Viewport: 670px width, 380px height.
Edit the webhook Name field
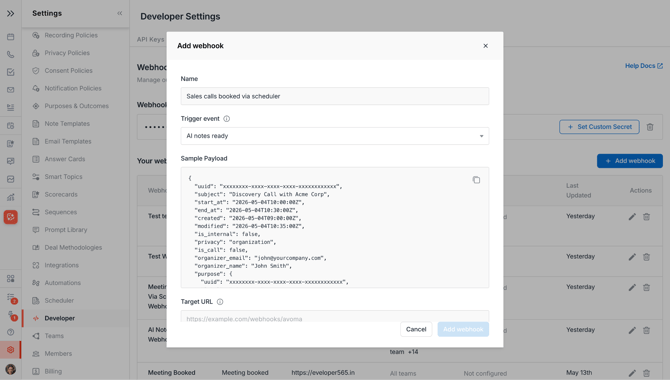pyautogui.click(x=335, y=96)
